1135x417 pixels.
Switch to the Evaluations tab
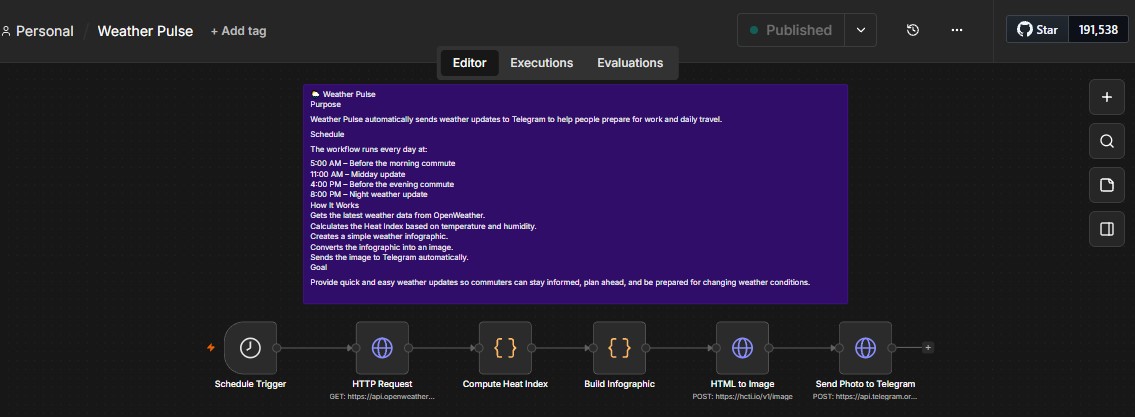(x=630, y=63)
